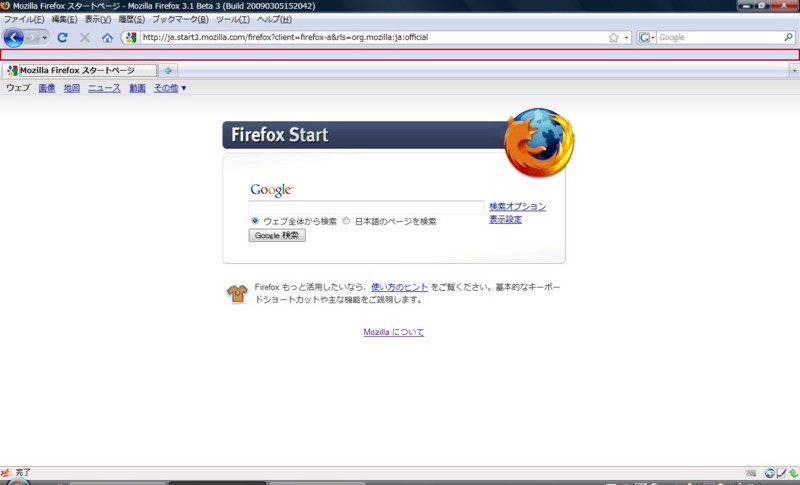Open the ツール(T) menu
This screenshot has height=485, width=800.
[x=233, y=19]
